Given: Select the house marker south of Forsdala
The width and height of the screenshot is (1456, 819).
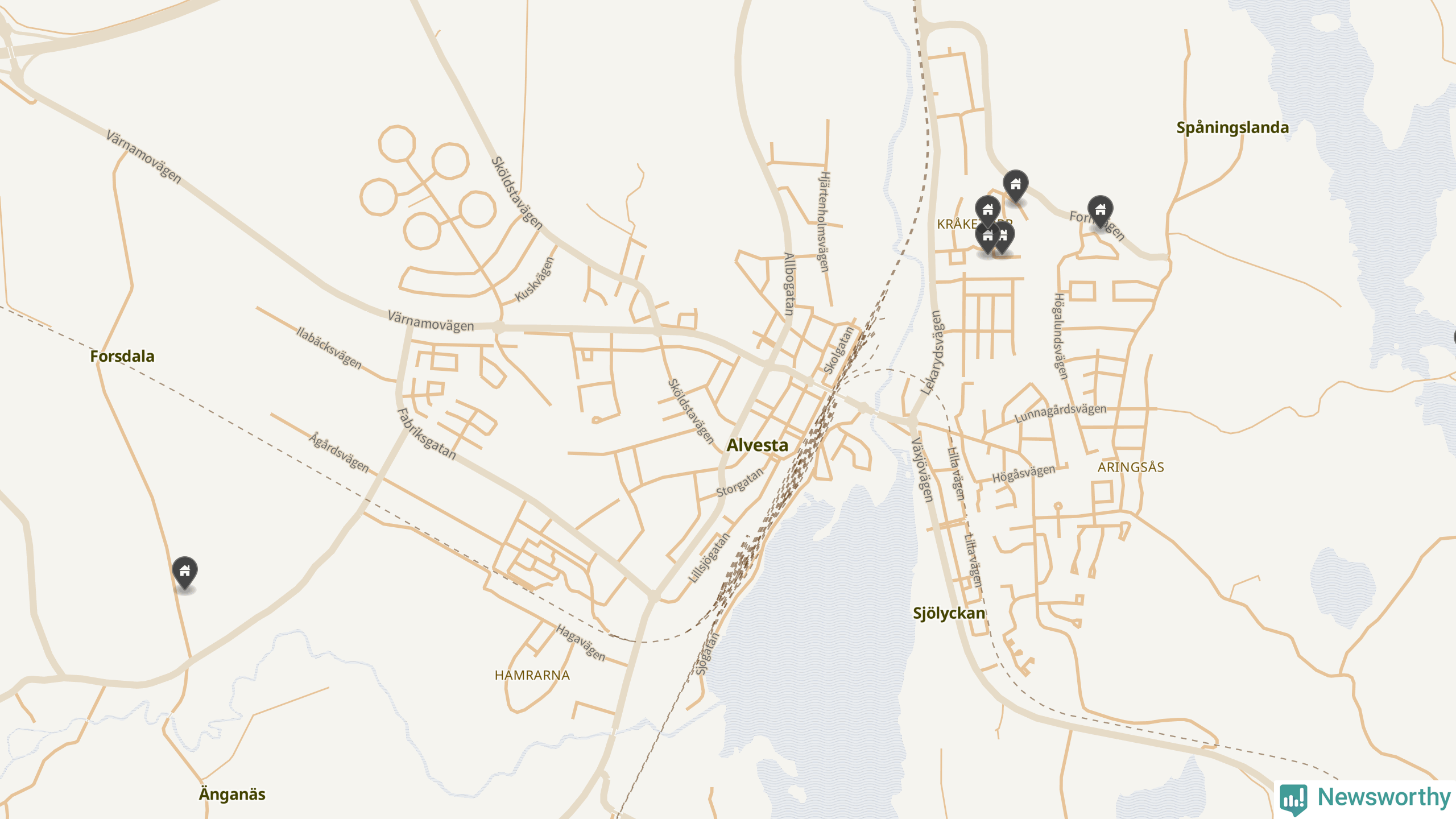Looking at the screenshot, I should [185, 573].
